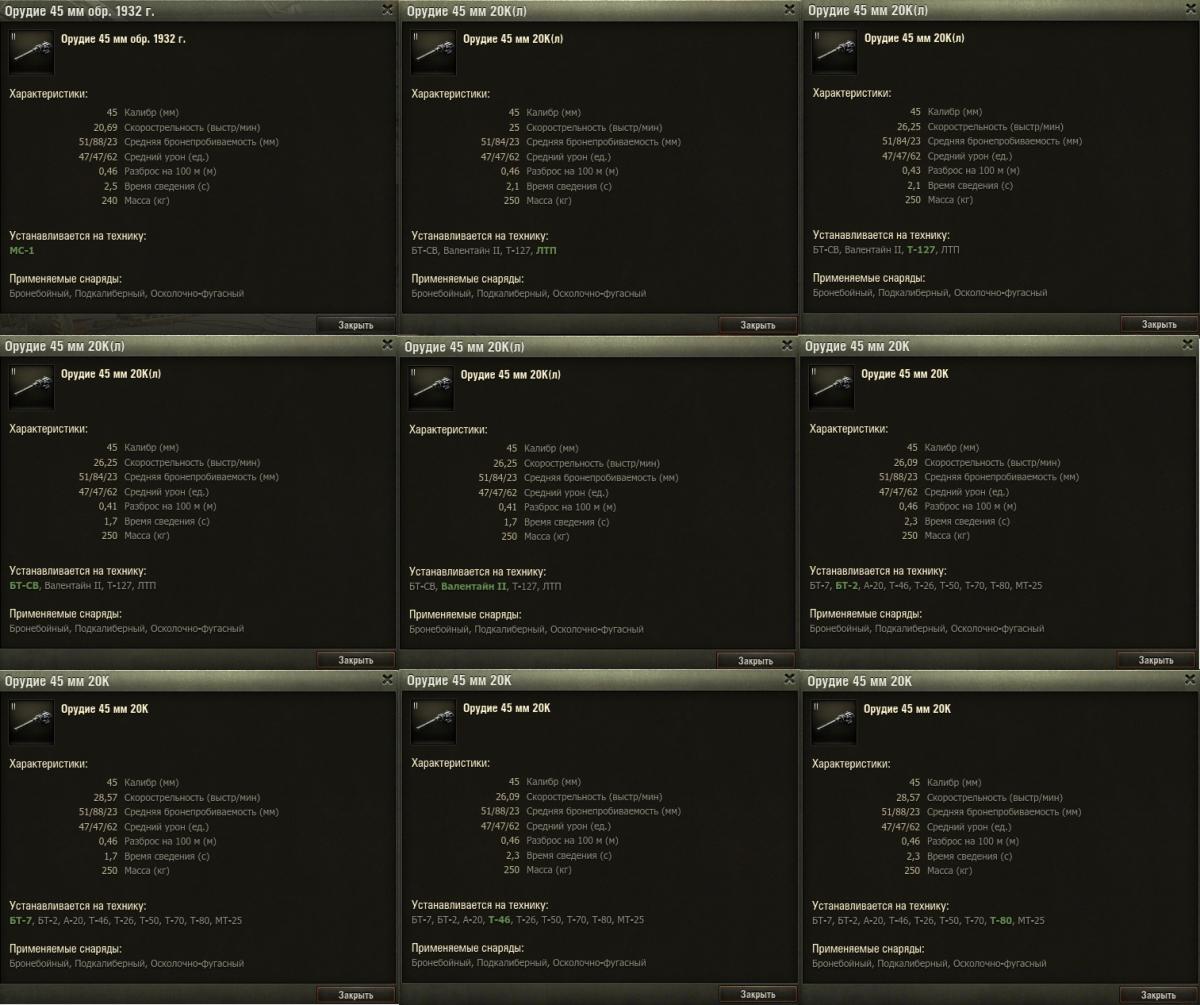
Task: Click the rate of fire value 20,69
Action: [x=105, y=127]
